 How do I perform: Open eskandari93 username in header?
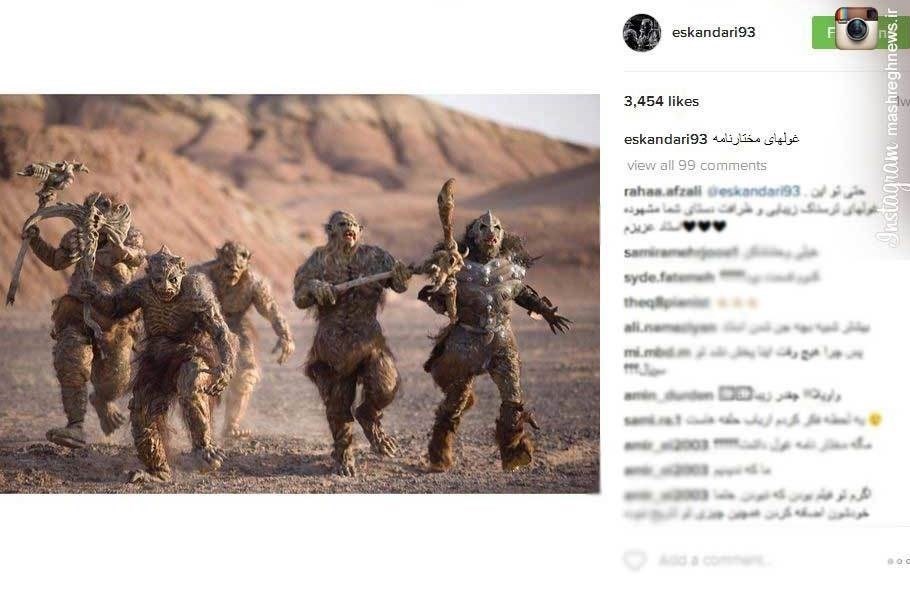(713, 32)
